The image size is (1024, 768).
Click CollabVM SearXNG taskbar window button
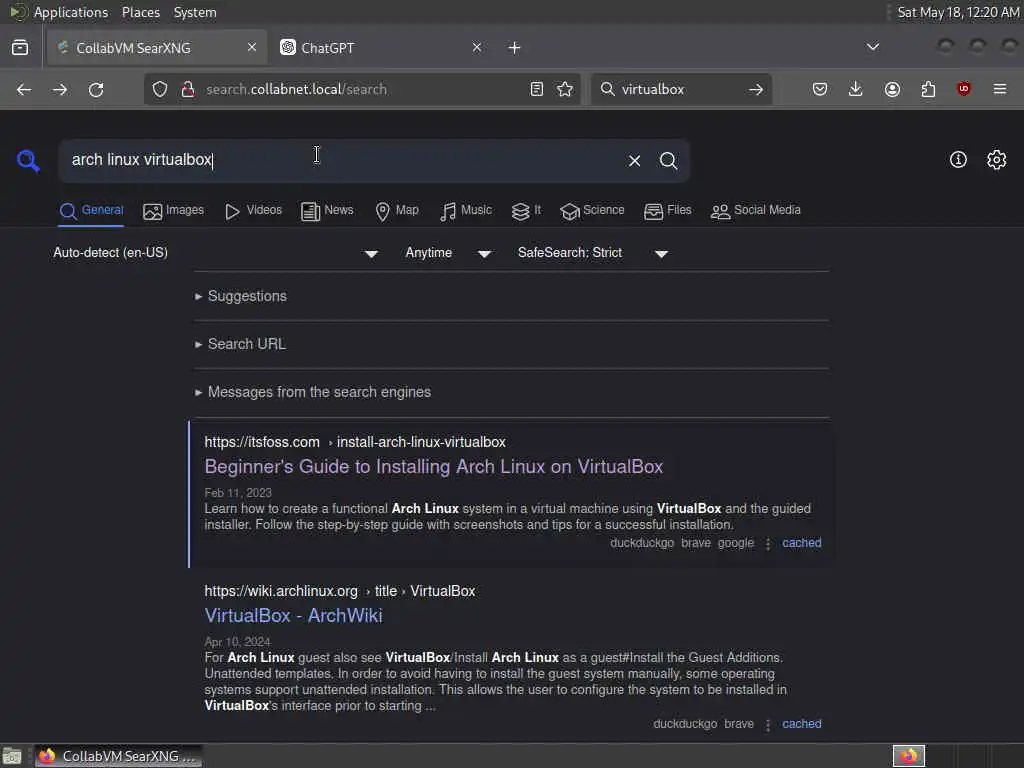[x=118, y=756]
